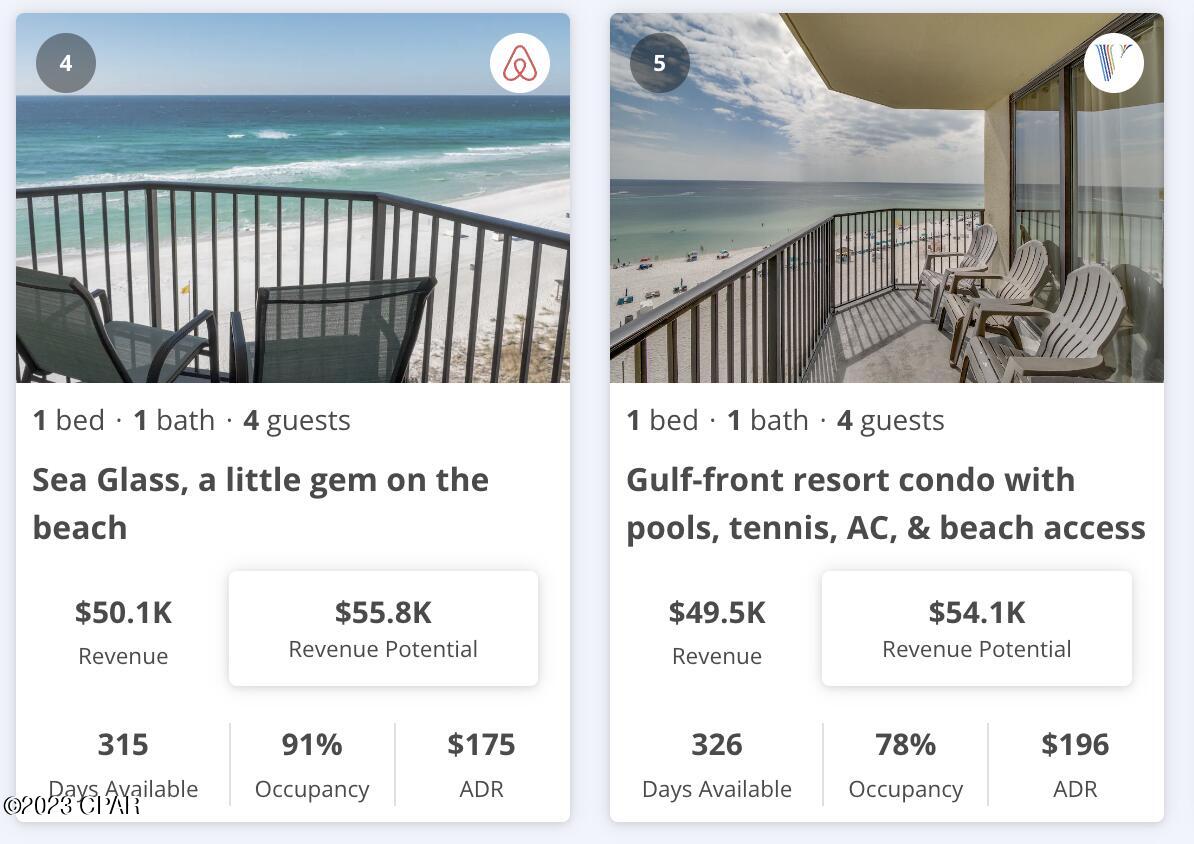Screen dimensions: 1194x844
Task: Click the Vrbo logo on Gulf-front condo listing
Action: click(x=1114, y=62)
